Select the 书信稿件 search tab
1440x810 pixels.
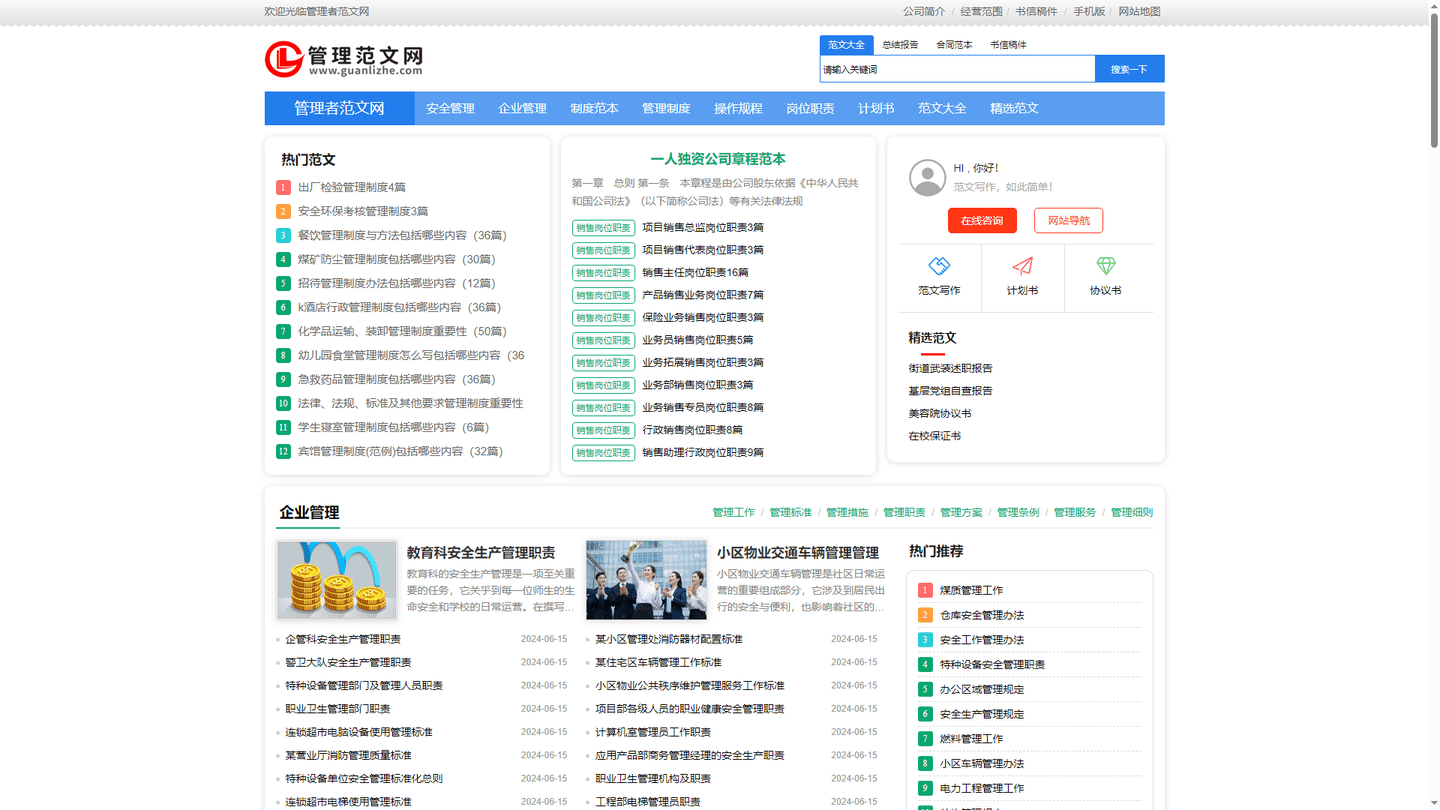pos(1008,45)
